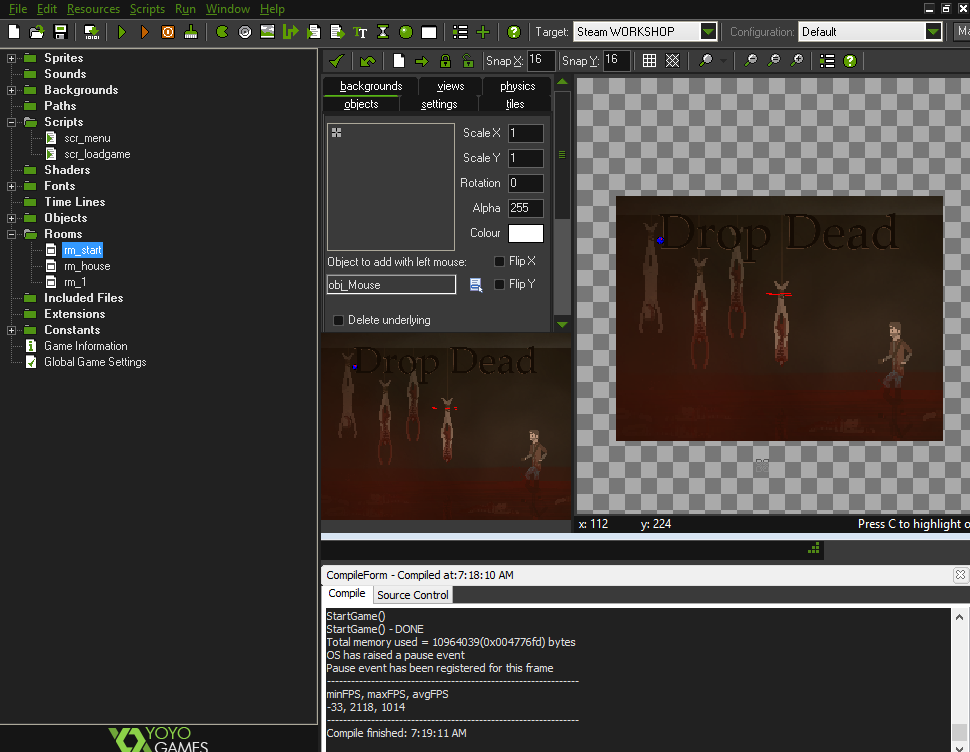Create a font using the 'T' icon

point(360,32)
